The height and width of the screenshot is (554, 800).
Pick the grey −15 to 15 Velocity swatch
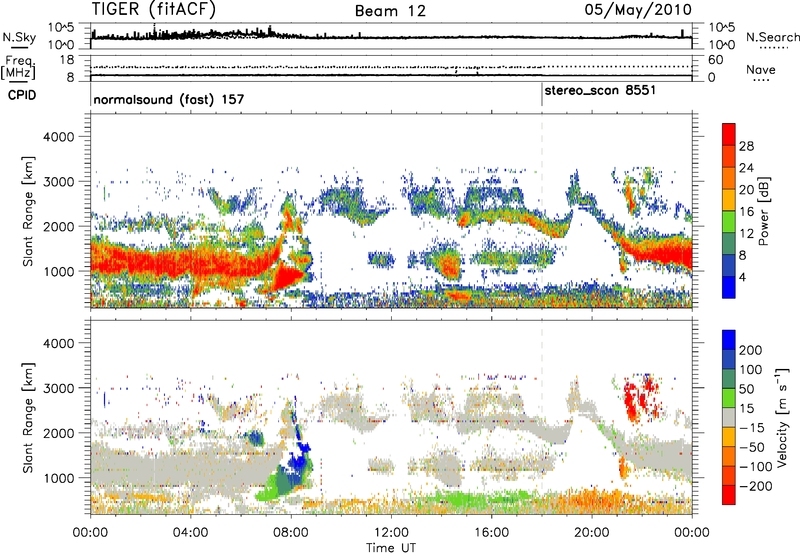pos(729,418)
